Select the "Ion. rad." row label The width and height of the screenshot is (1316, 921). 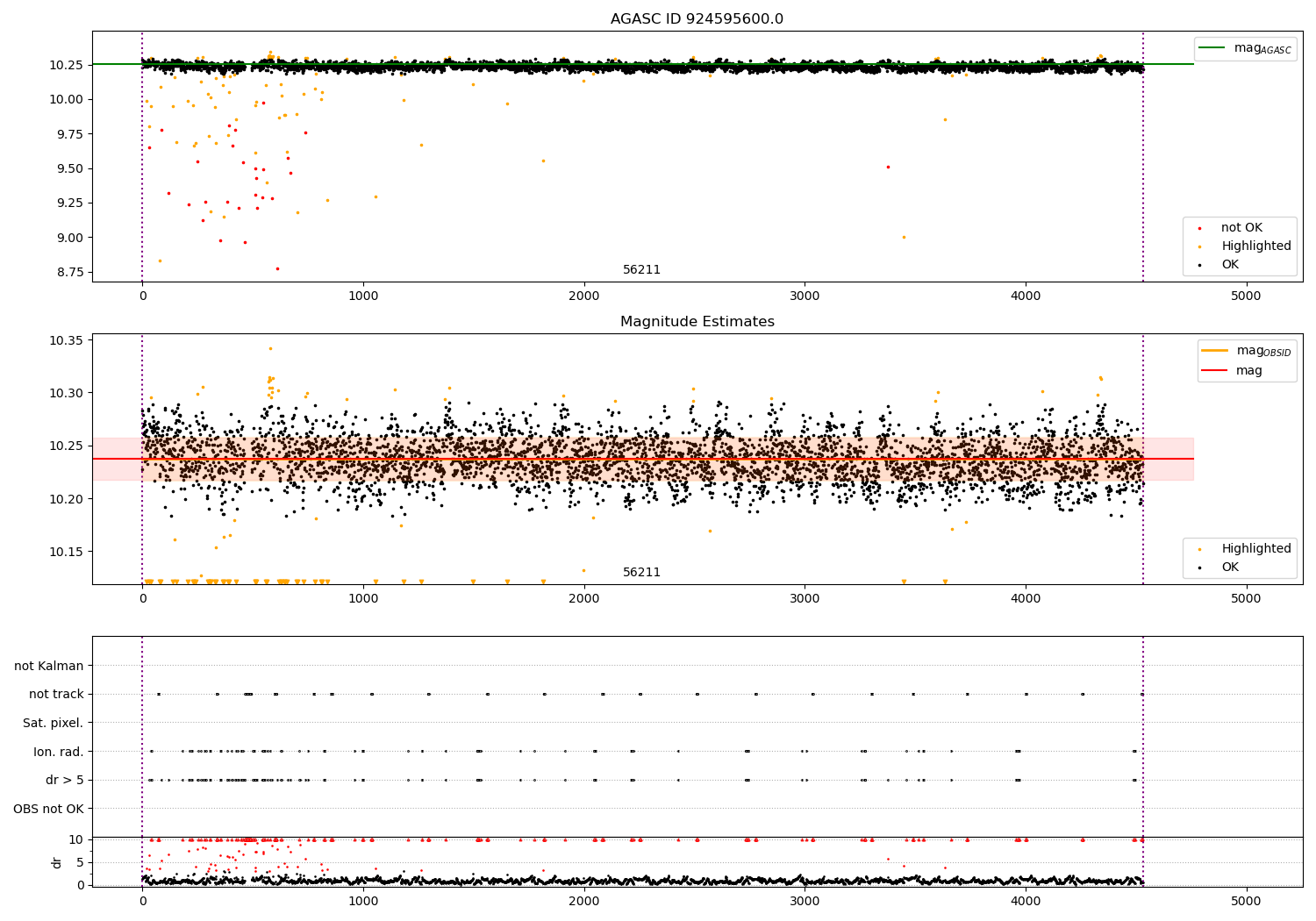[x=59, y=753]
